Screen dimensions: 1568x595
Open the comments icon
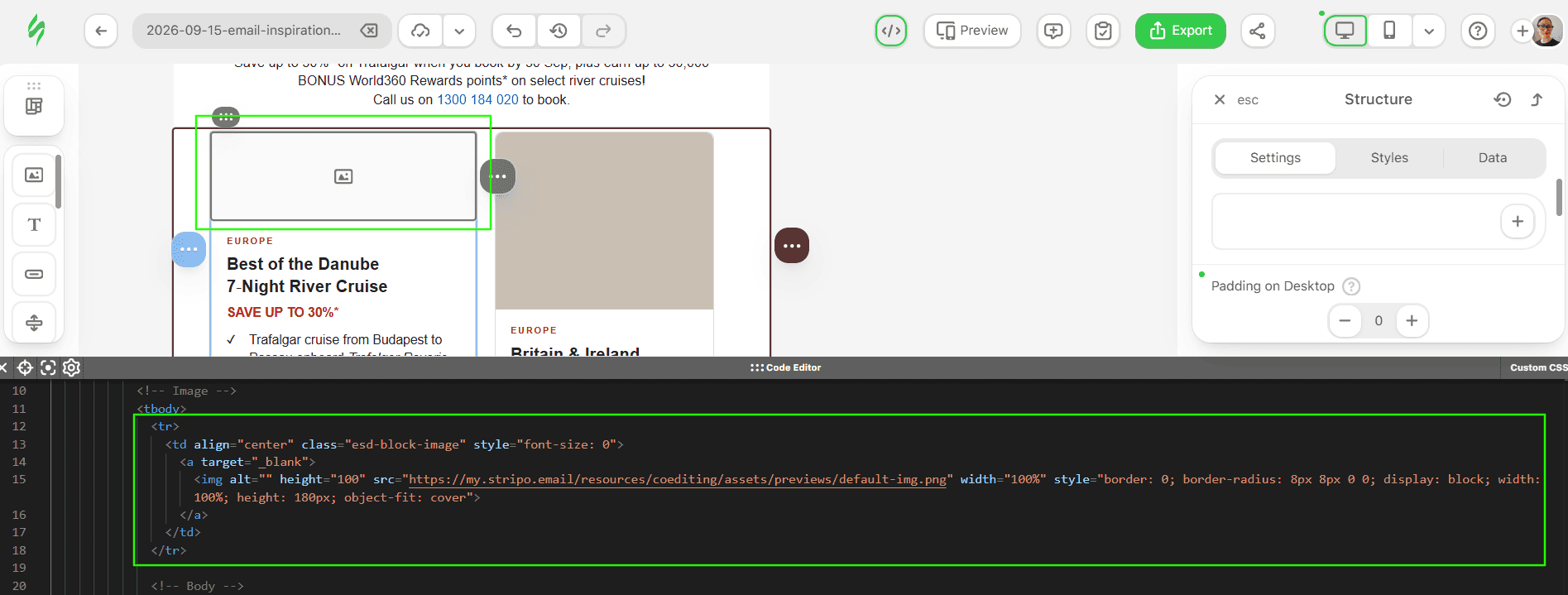[1053, 31]
